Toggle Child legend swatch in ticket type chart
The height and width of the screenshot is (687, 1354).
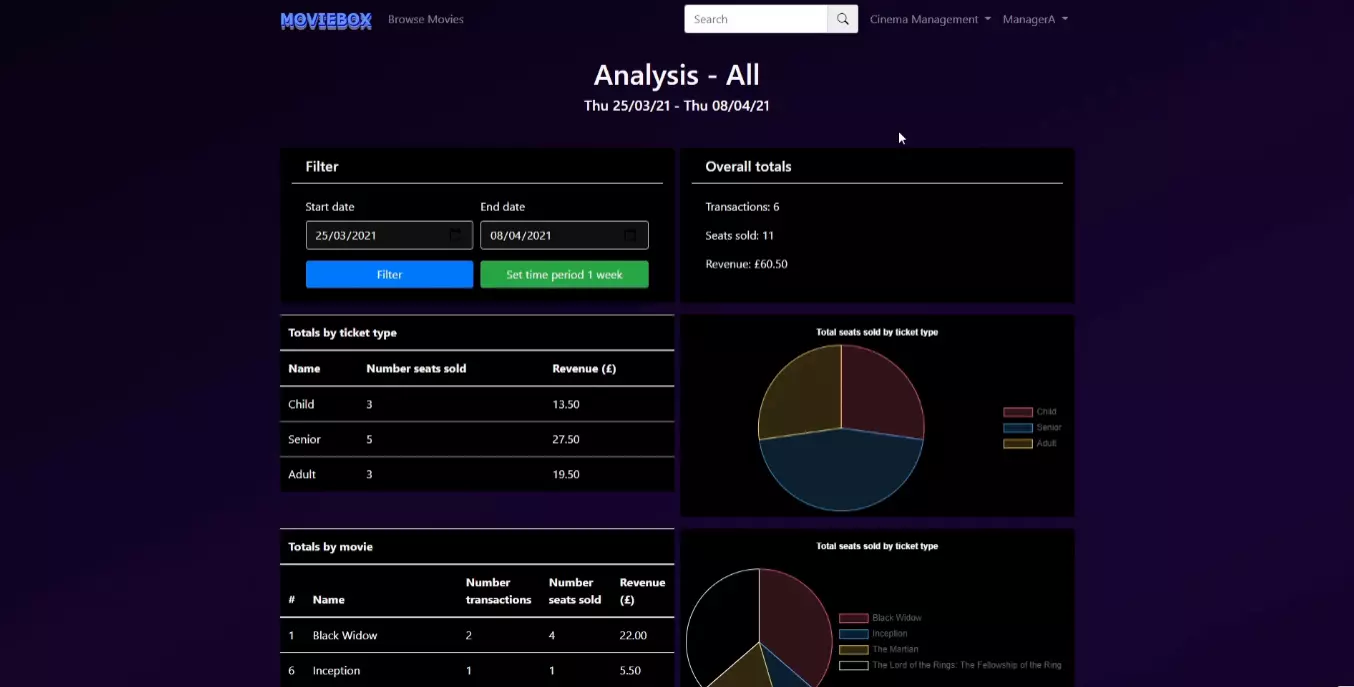tap(1018, 412)
